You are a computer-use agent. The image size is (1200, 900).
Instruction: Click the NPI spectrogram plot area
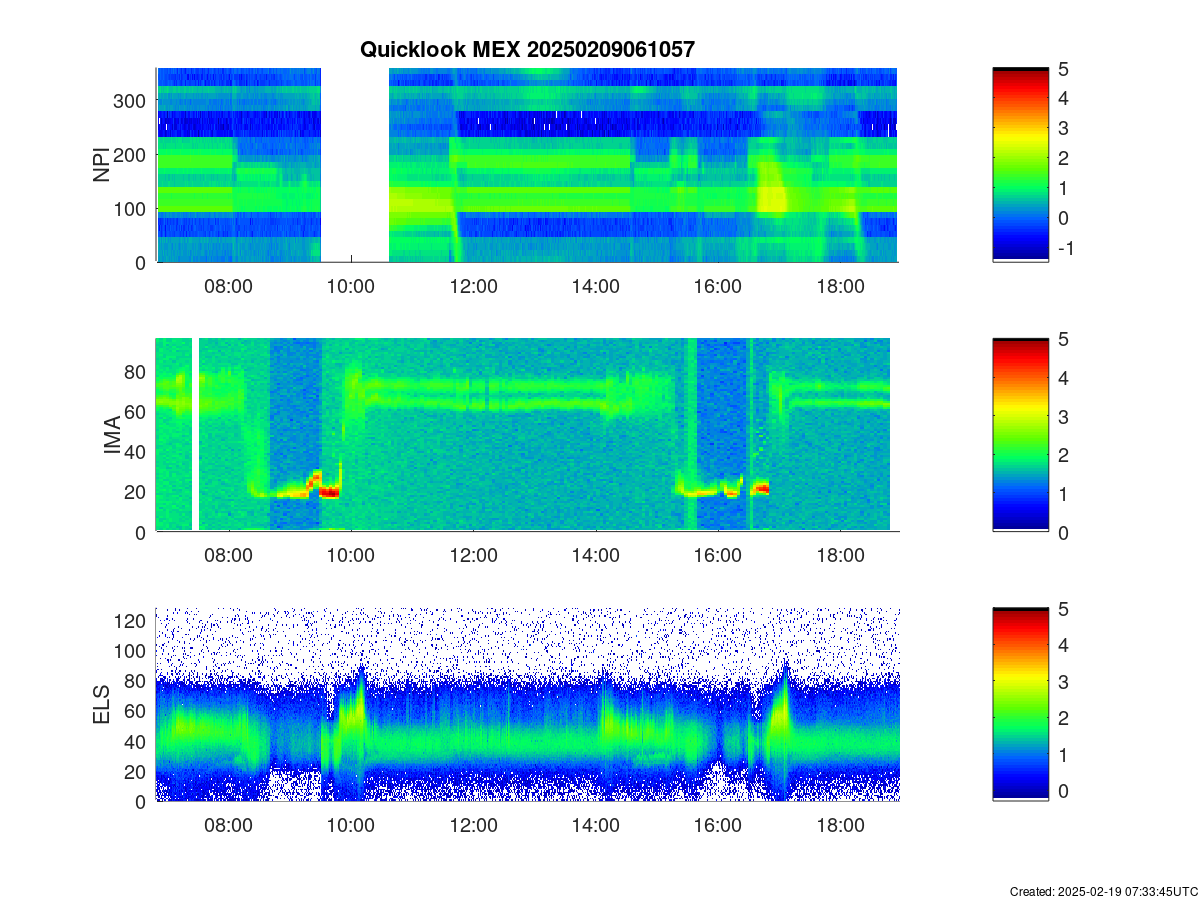[527, 165]
